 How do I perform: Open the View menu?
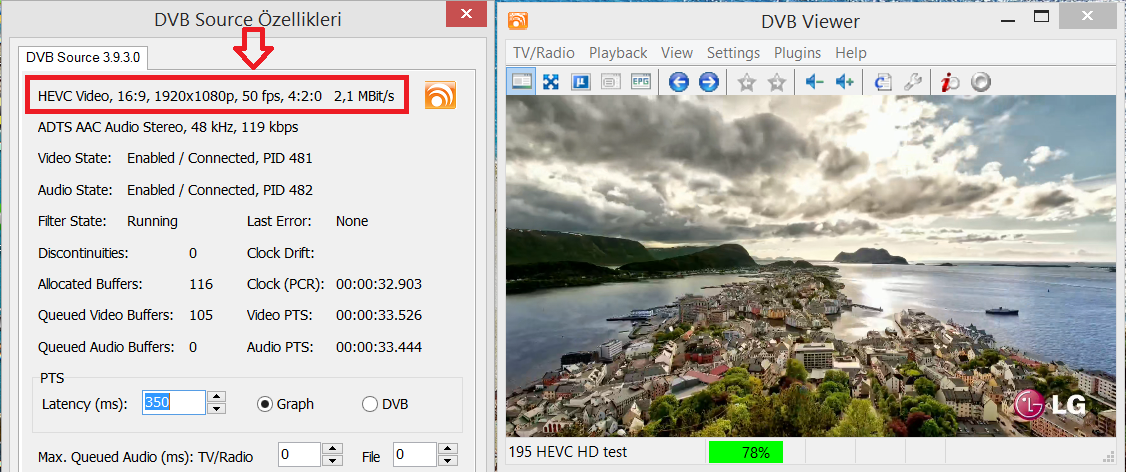click(x=676, y=52)
